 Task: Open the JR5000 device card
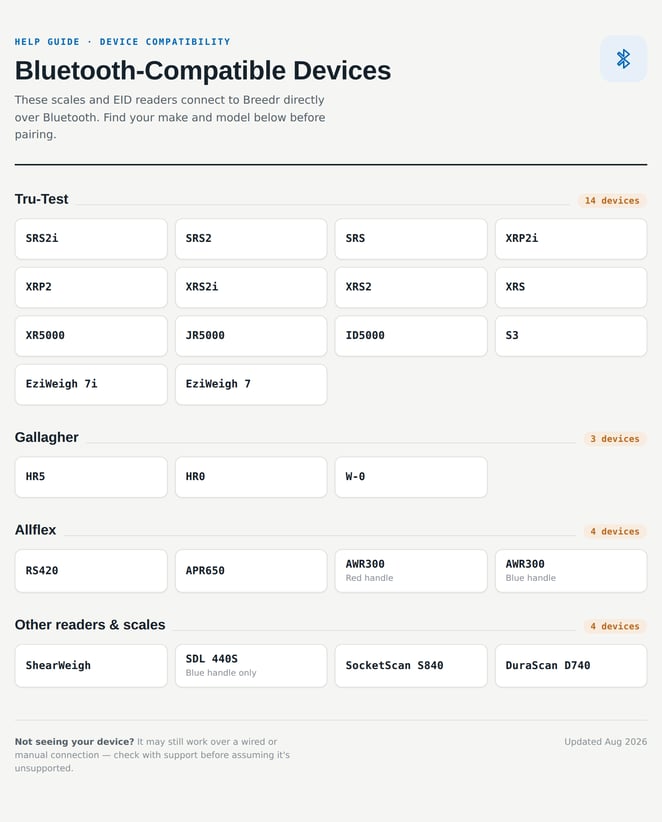(251, 336)
